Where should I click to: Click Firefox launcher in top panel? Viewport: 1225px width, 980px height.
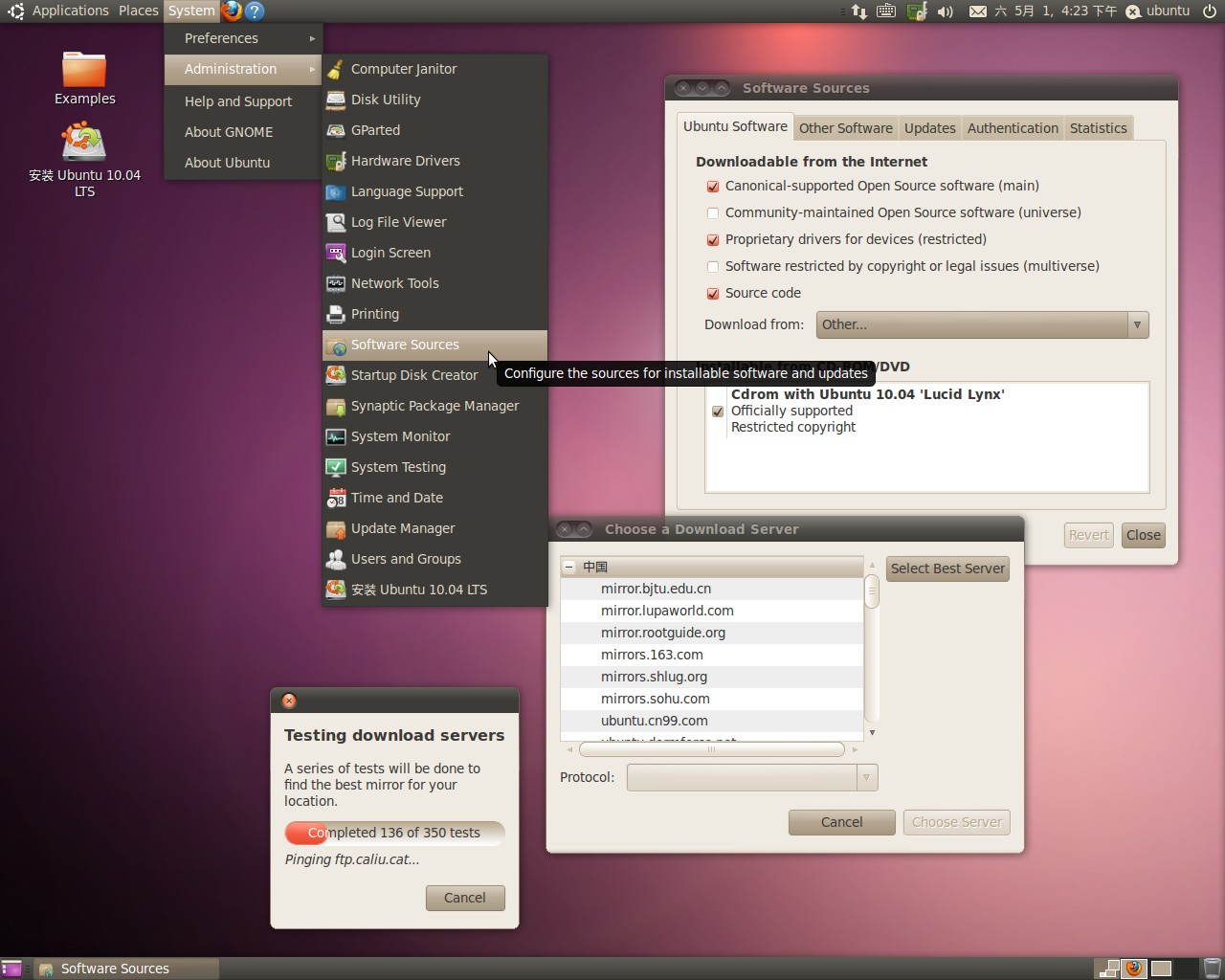tap(232, 11)
